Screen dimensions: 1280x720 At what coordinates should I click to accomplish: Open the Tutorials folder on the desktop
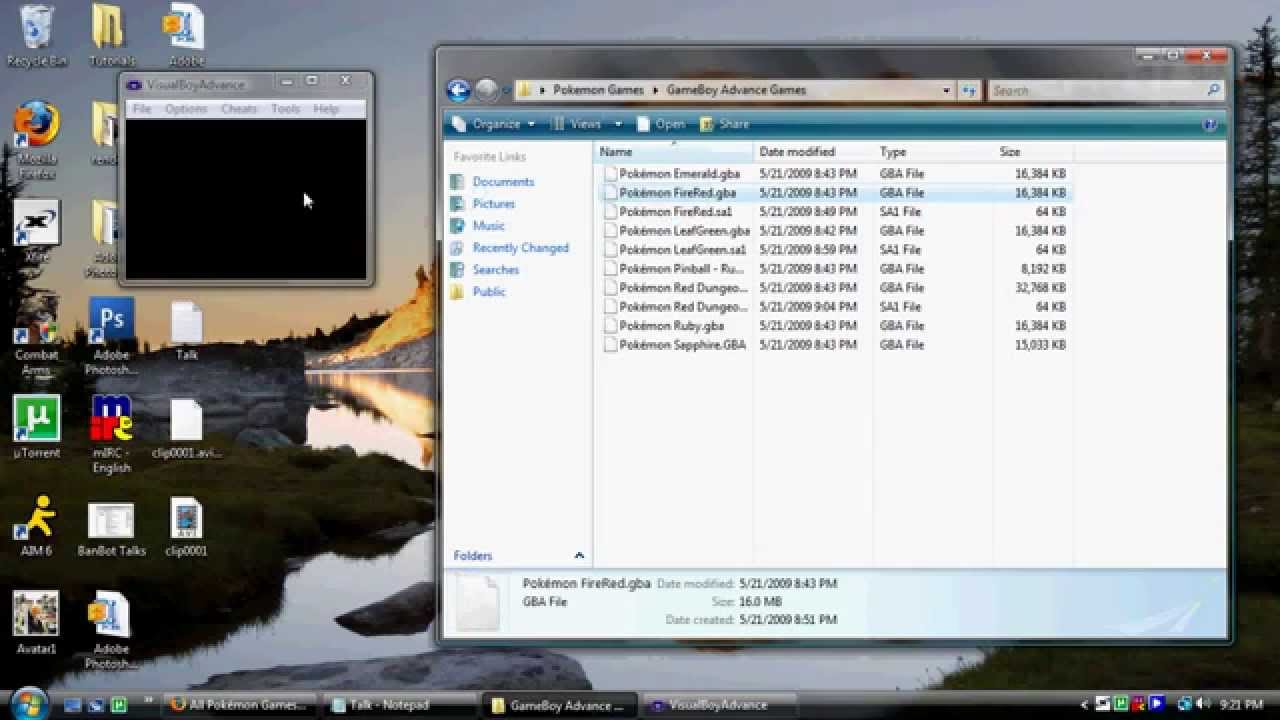pos(111,36)
